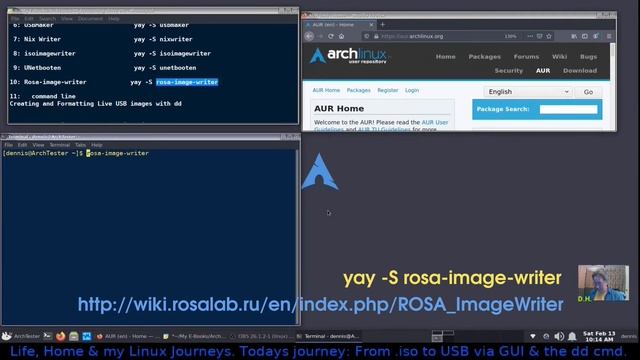Open Security in Arch navigation
Screen dimensions: 640x360
[x=509, y=71]
